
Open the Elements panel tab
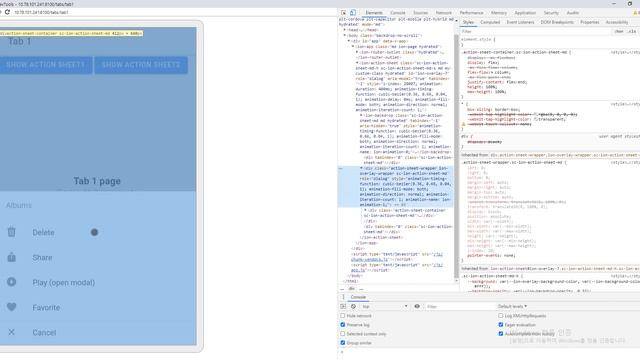[374, 13]
